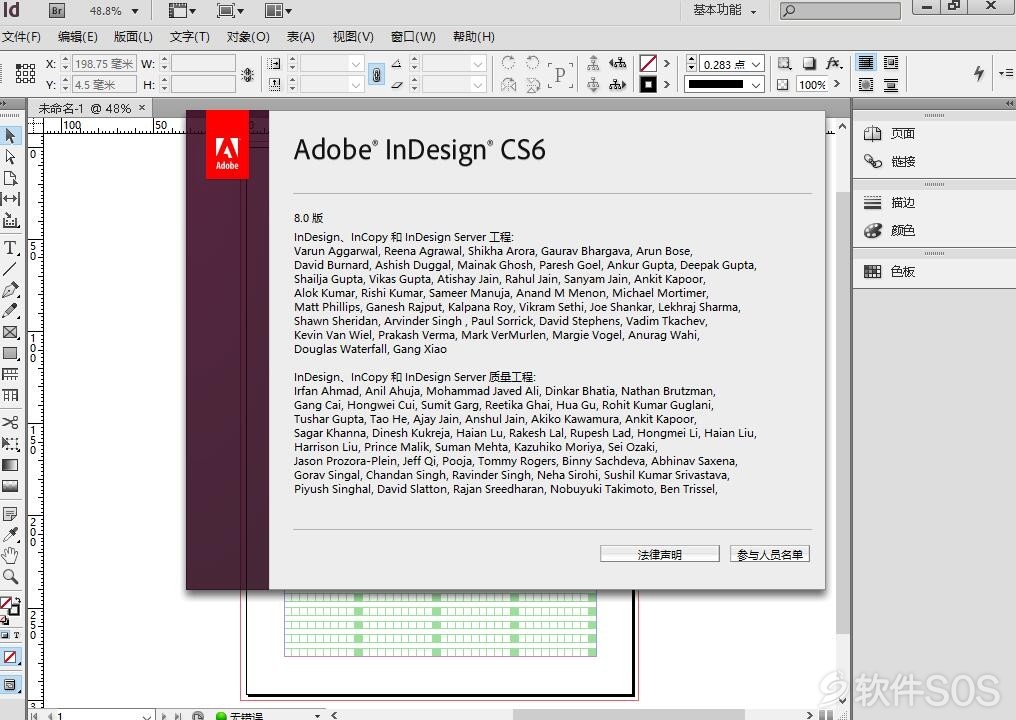Open 版面(L) menu
The width and height of the screenshot is (1016, 720).
coord(133,37)
